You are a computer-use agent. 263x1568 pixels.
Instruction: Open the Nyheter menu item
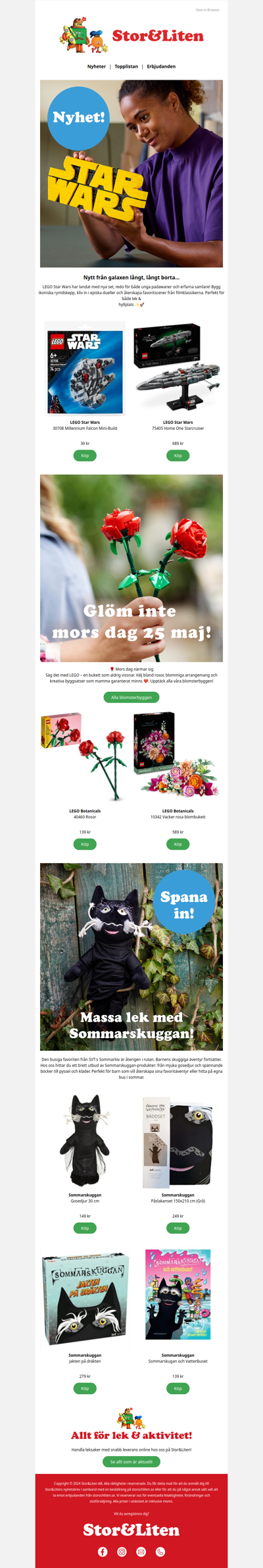97,66
